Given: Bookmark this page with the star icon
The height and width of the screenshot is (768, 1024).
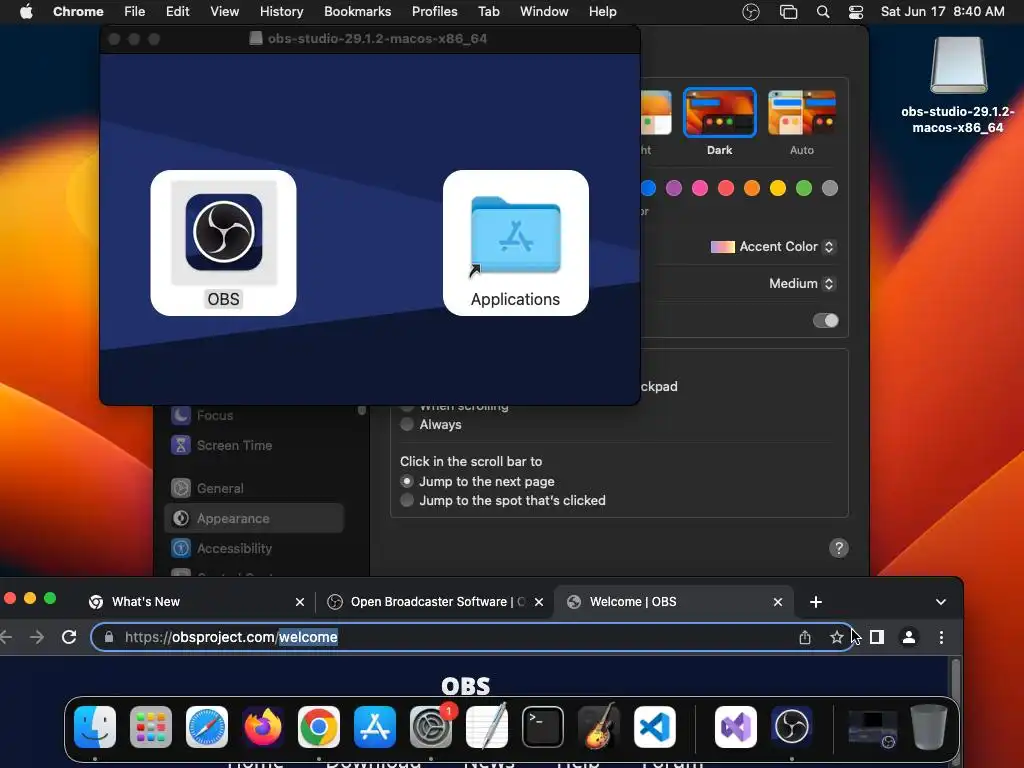Looking at the screenshot, I should (x=837, y=637).
